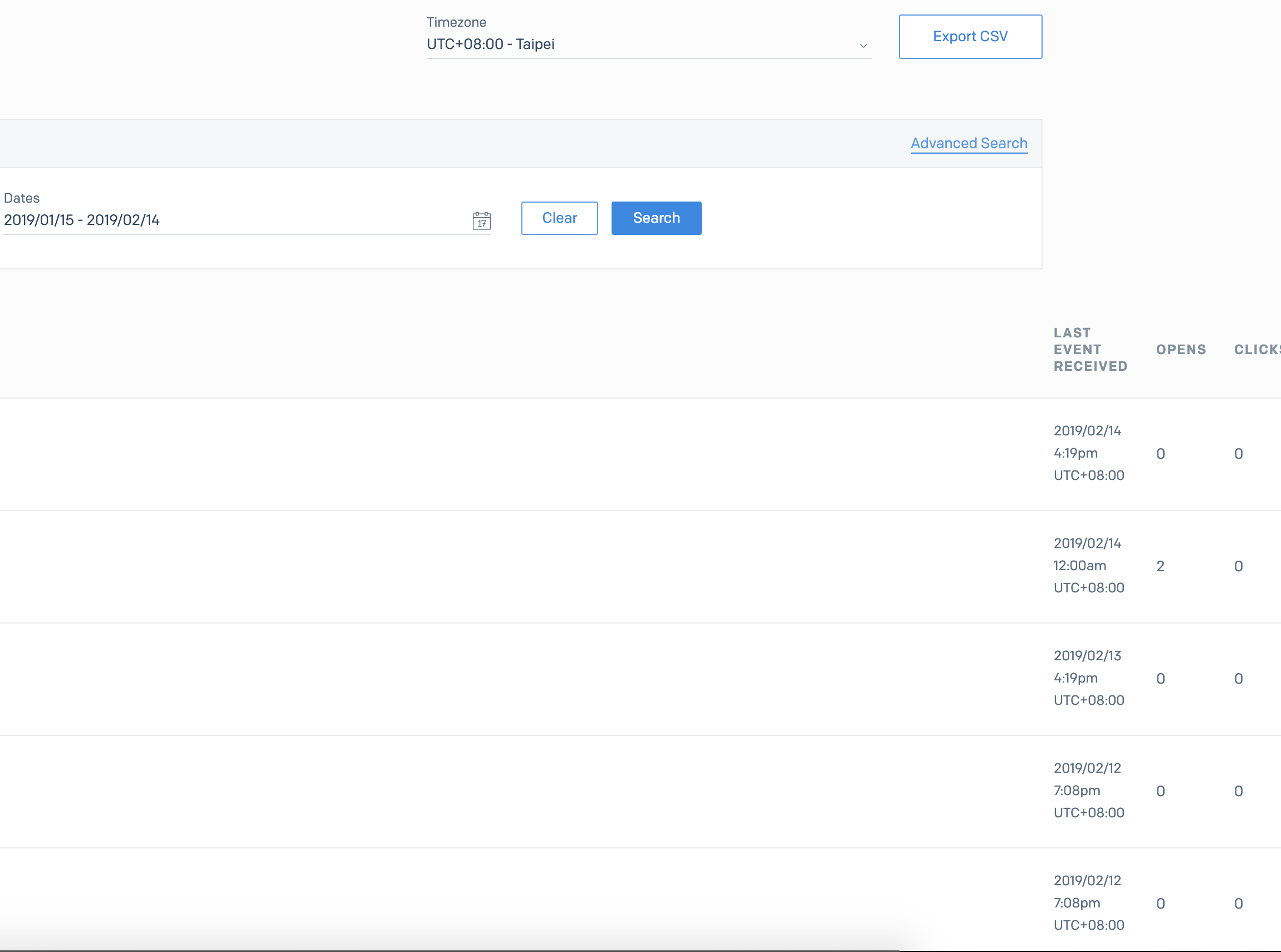
Task: Click the Clear button
Action: [x=559, y=218]
